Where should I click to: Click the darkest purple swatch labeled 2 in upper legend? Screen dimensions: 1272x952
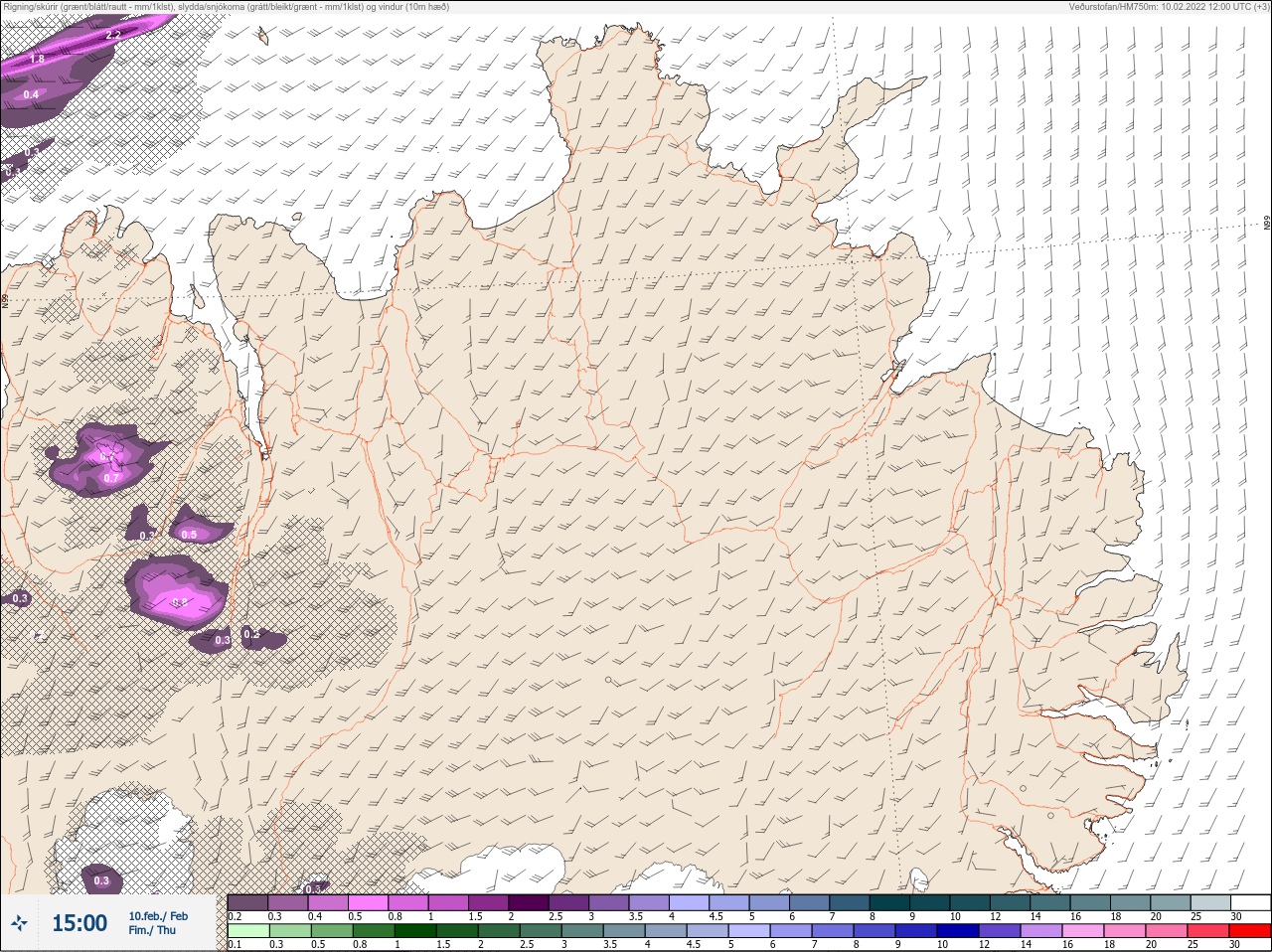tap(529, 902)
